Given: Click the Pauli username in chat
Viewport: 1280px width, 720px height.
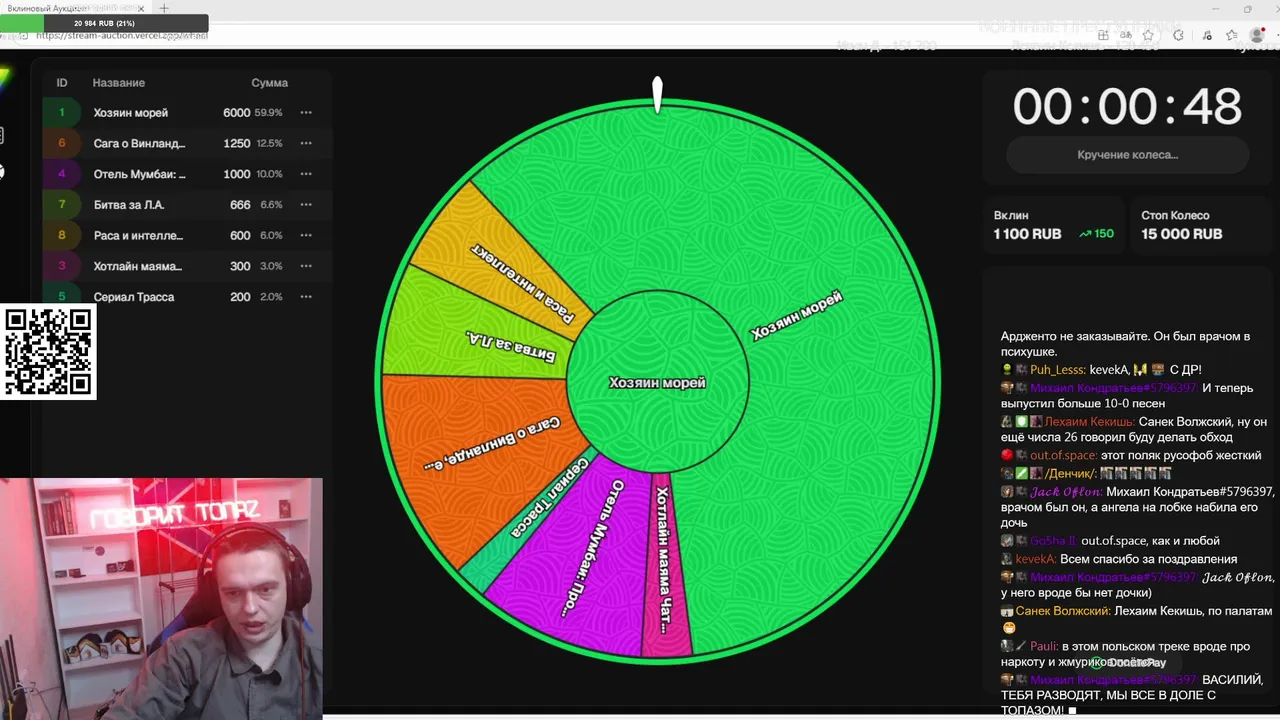Looking at the screenshot, I should click(x=1044, y=646).
